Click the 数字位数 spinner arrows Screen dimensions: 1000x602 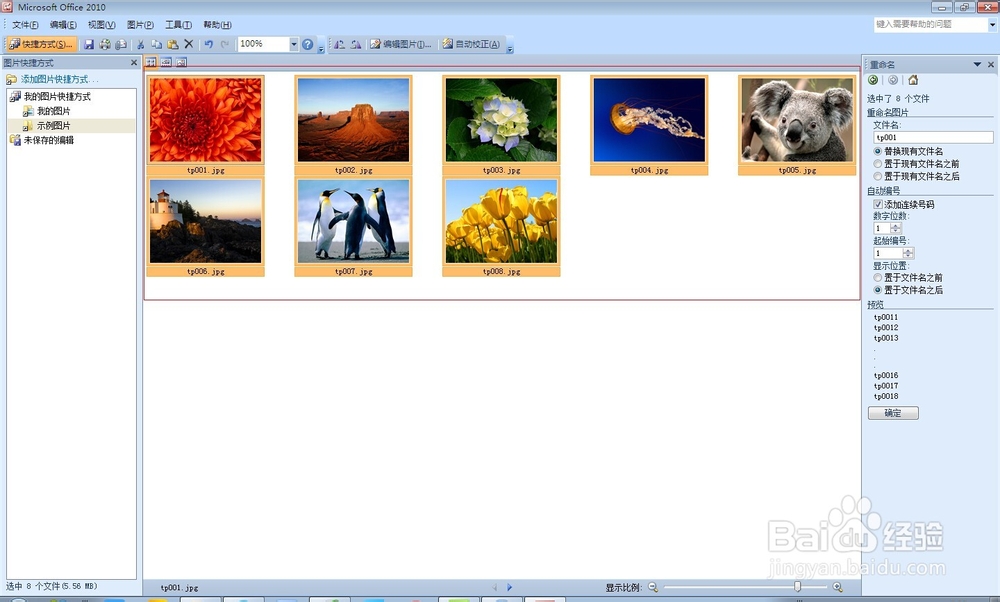895,228
